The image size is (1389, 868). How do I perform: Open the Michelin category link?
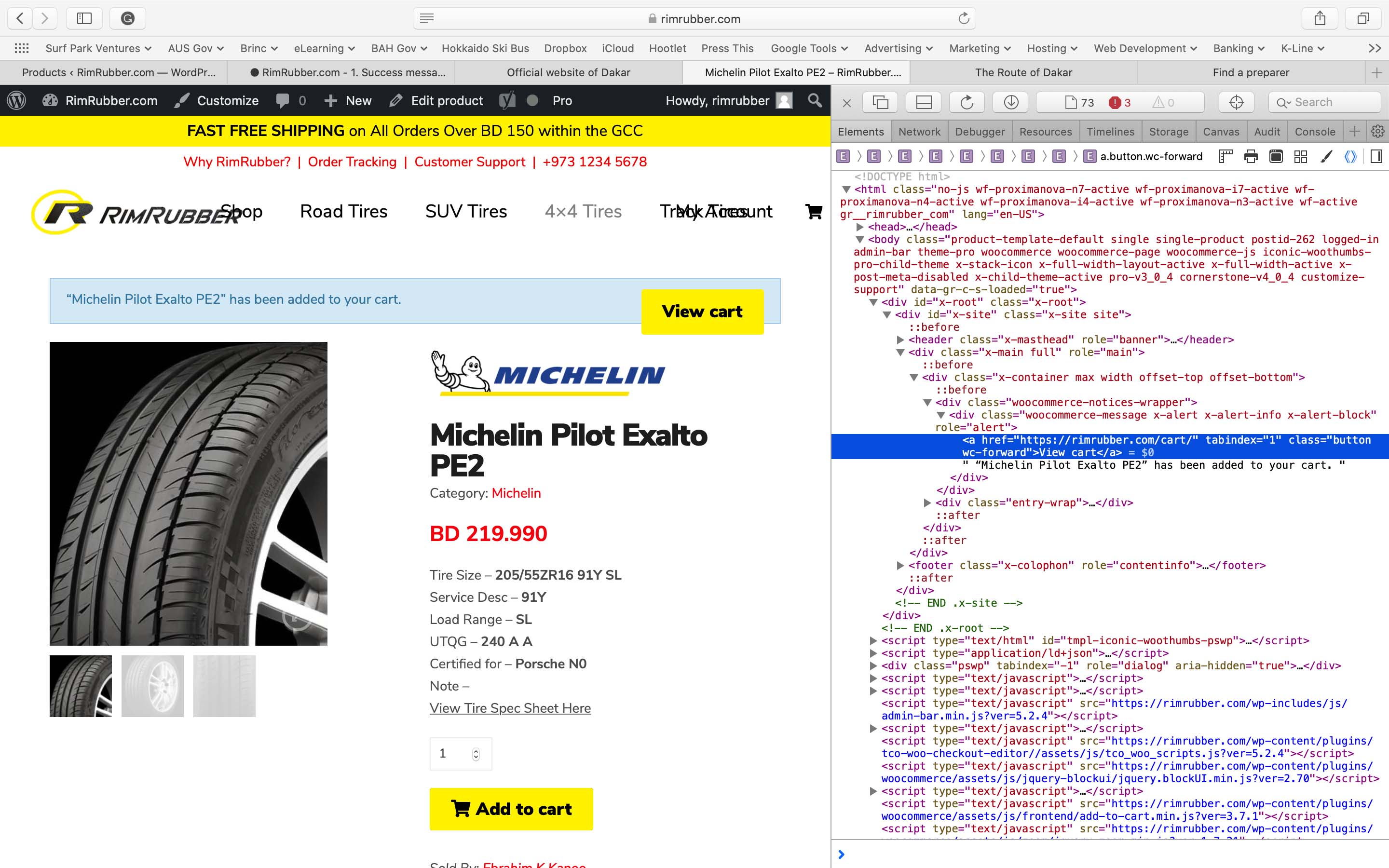point(516,493)
